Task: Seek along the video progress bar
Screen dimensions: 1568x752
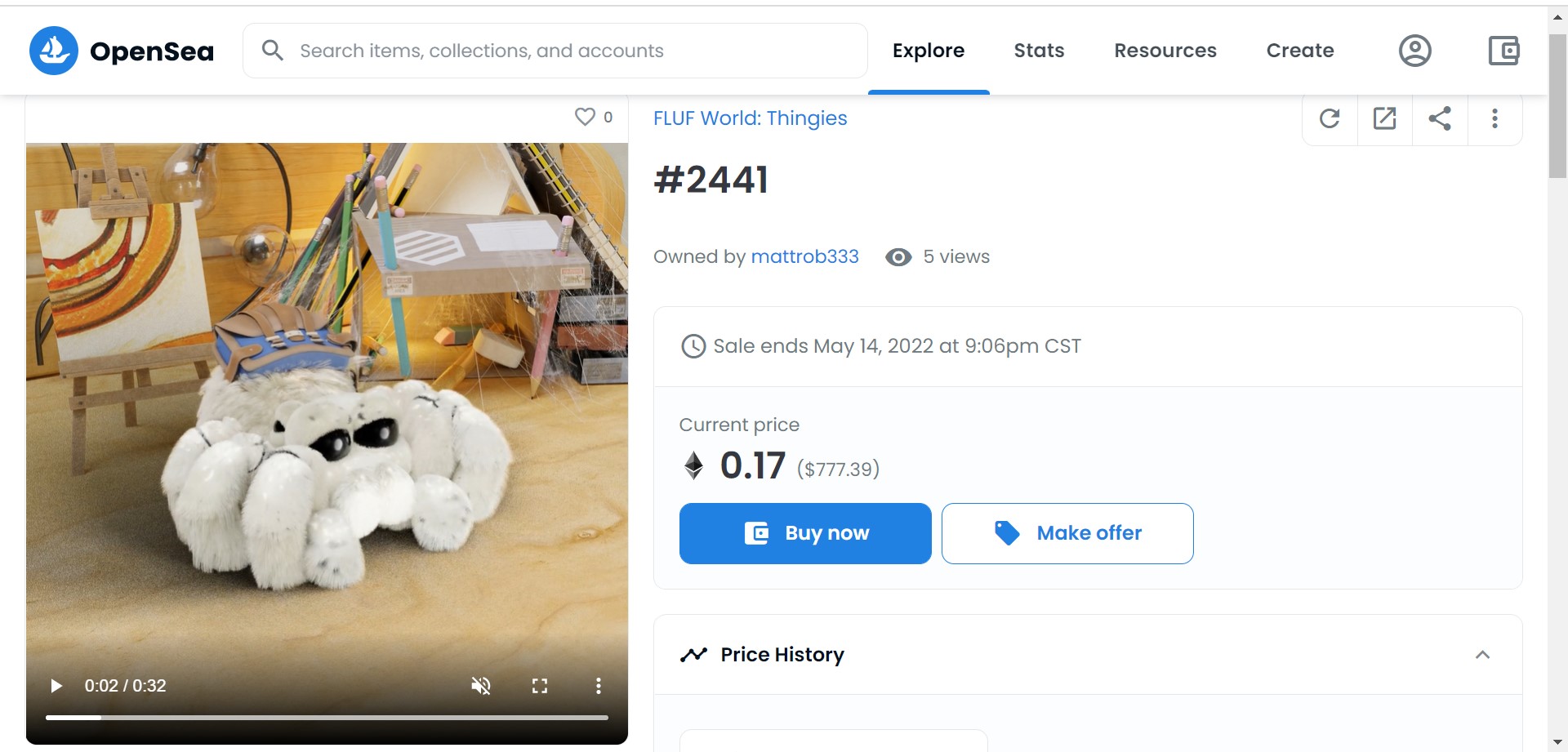Action: (x=327, y=718)
